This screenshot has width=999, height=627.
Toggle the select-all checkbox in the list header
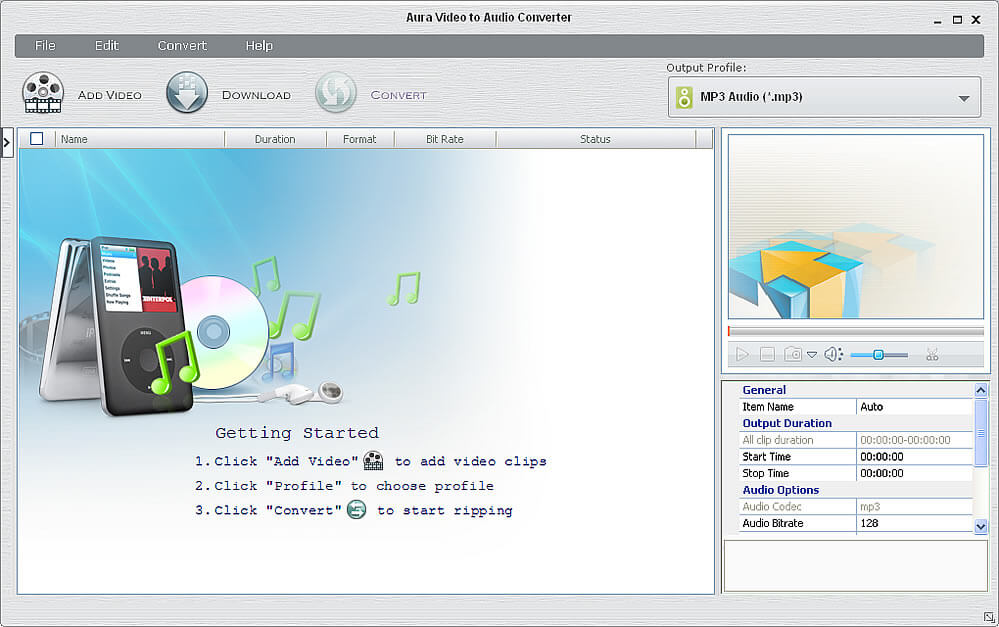click(37, 138)
